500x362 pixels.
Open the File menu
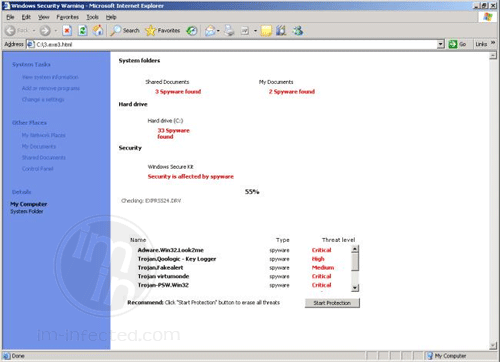[x=10, y=17]
